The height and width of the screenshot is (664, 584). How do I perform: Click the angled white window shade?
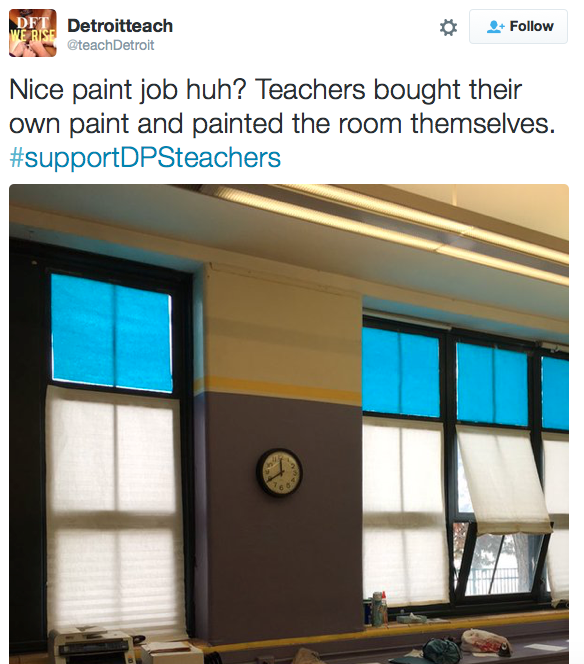pyautogui.click(x=503, y=481)
